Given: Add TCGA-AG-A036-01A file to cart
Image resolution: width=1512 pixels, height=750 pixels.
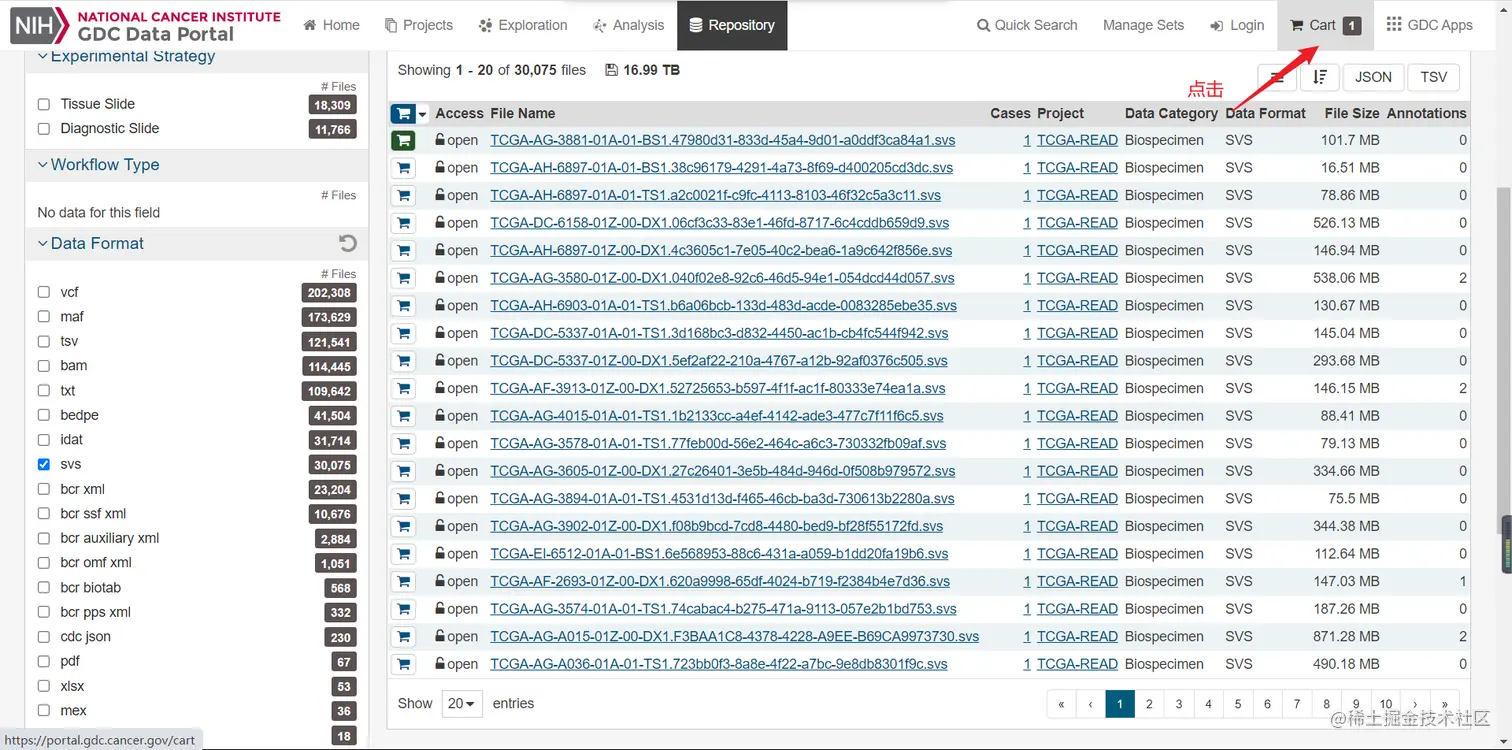Looking at the screenshot, I should coord(403,664).
